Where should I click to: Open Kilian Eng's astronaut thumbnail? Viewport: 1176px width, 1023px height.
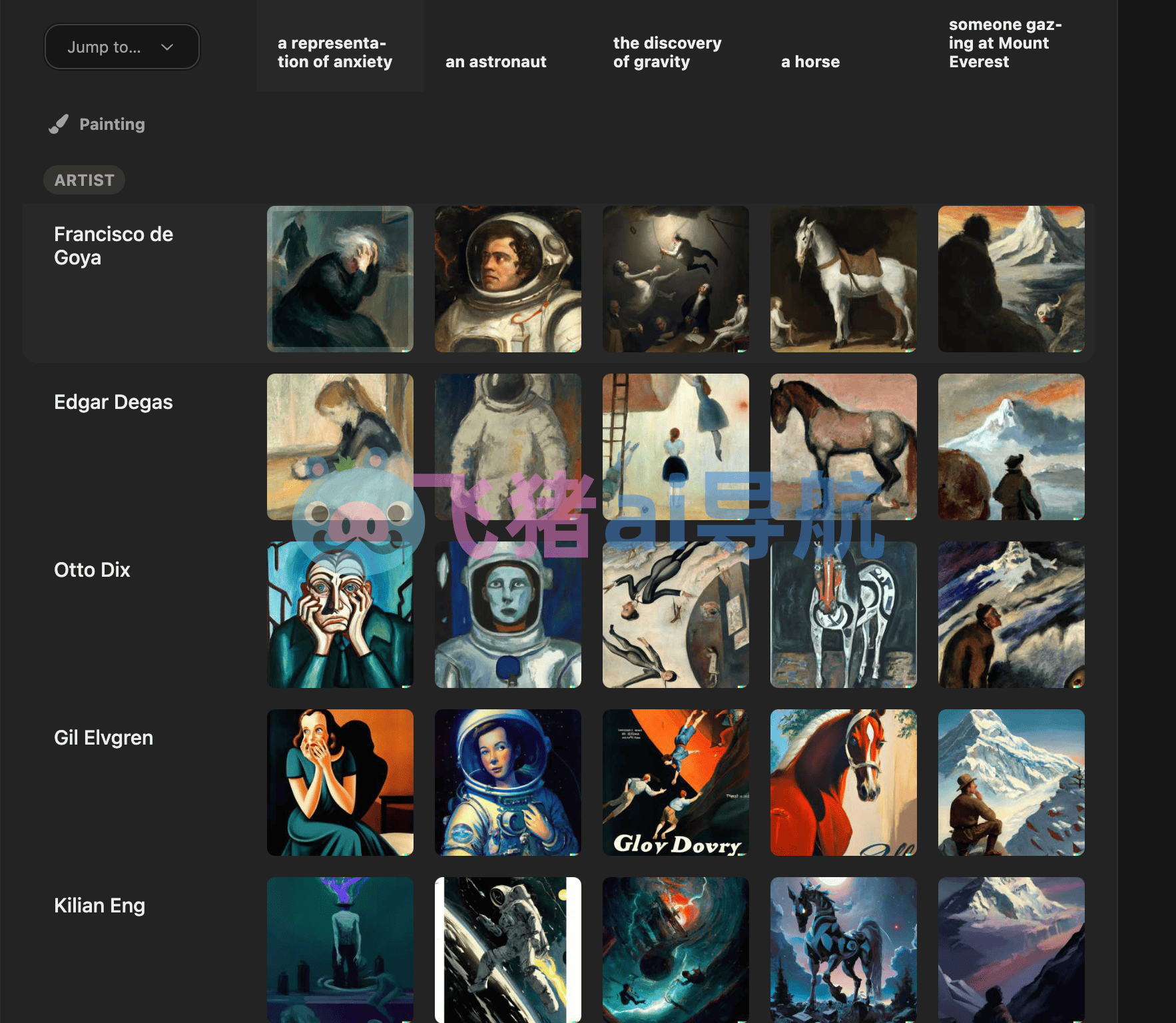[x=508, y=950]
